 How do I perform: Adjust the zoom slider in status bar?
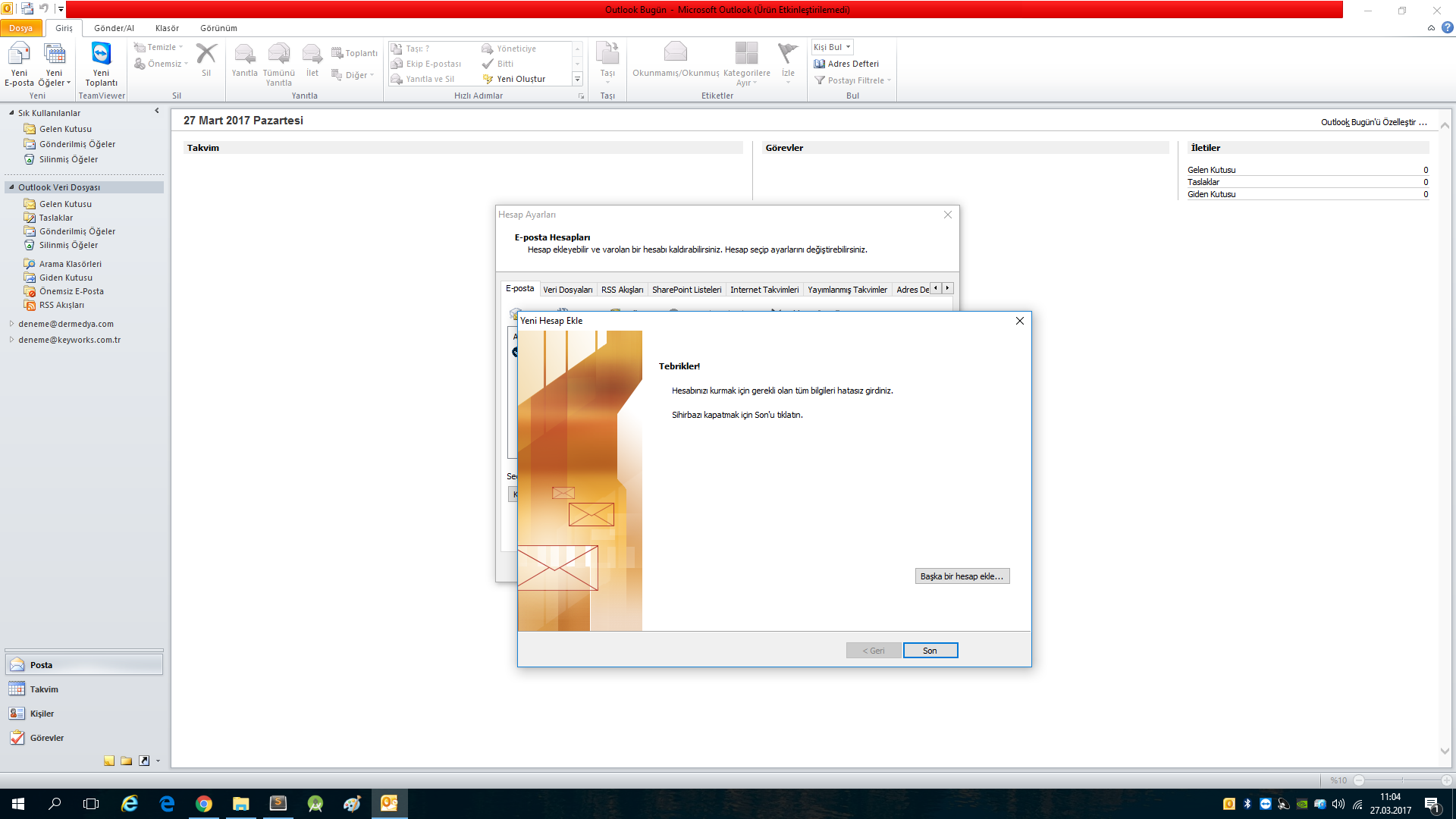click(1402, 780)
